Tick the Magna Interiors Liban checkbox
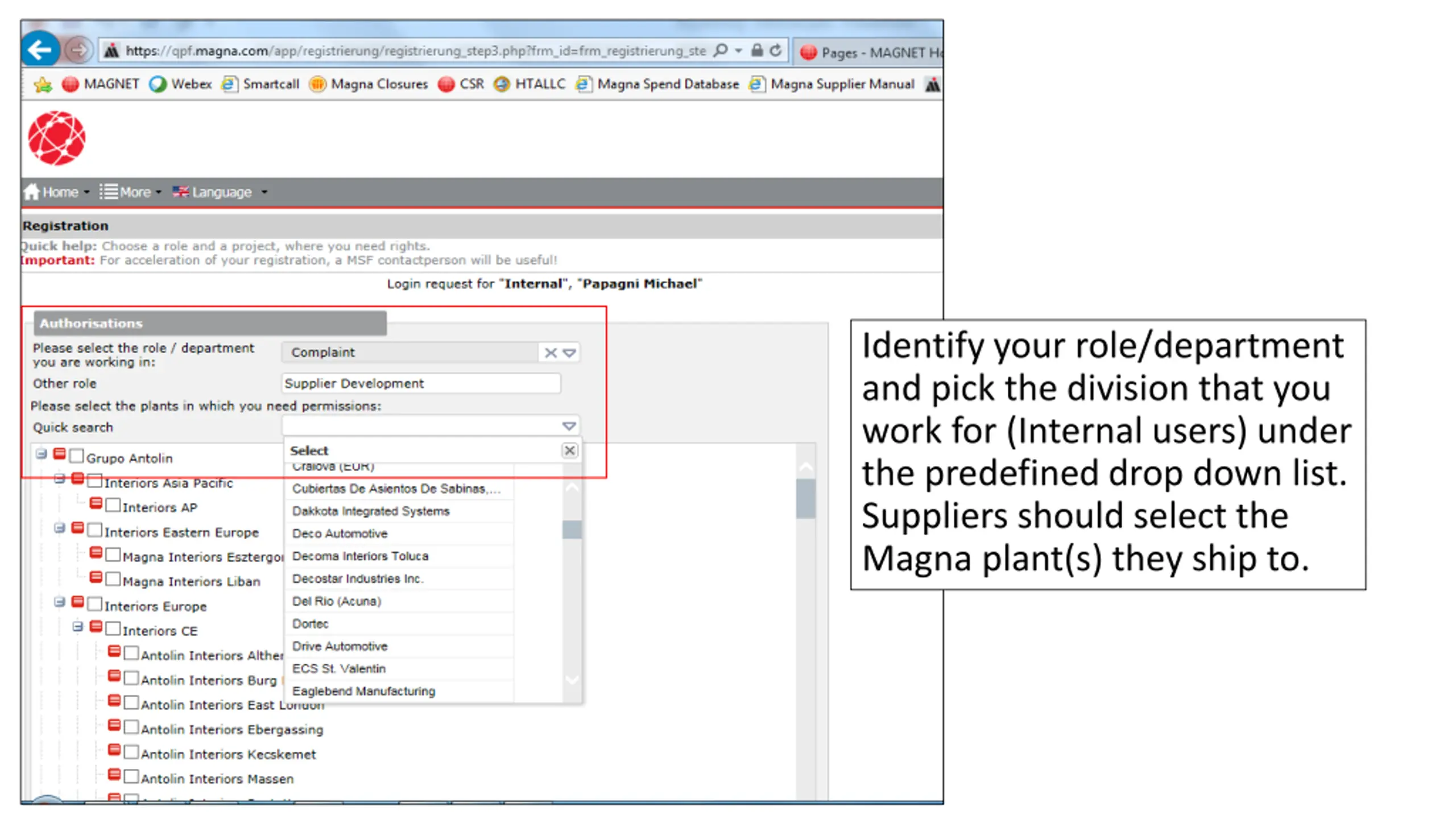The image size is (1456, 819). (x=113, y=579)
